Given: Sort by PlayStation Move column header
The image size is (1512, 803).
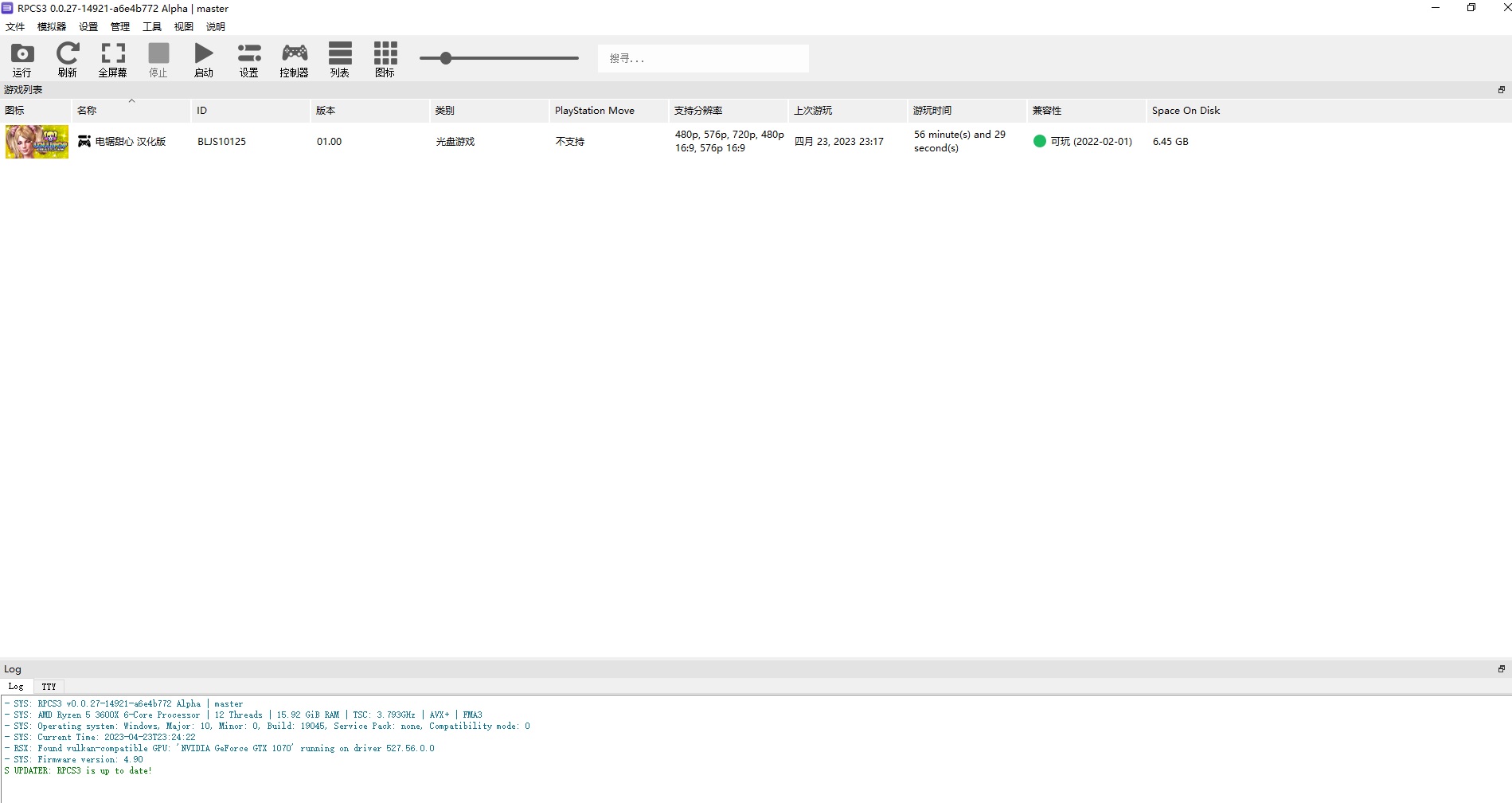Looking at the screenshot, I should coord(609,111).
